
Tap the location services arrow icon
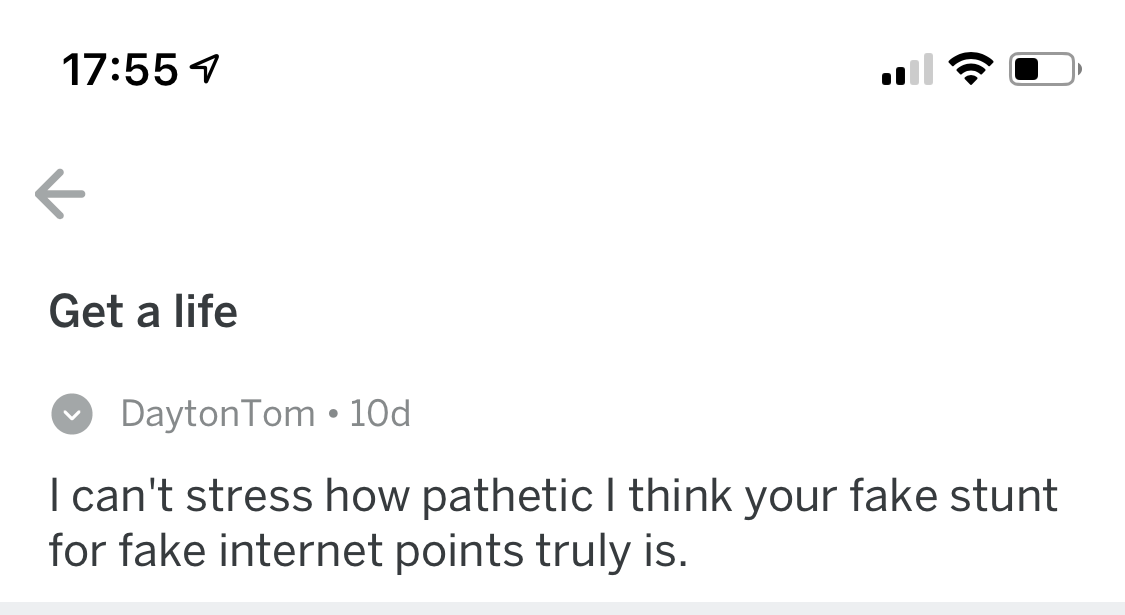click(204, 69)
